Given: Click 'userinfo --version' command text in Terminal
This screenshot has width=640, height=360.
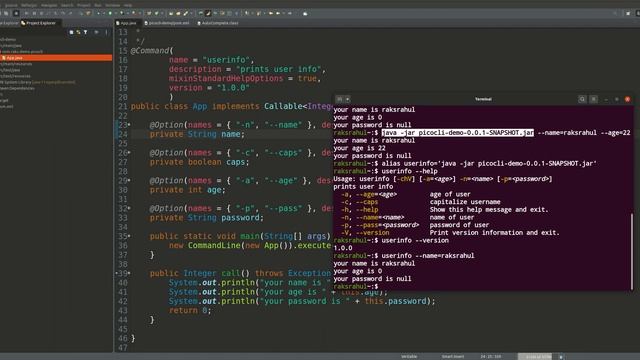Looking at the screenshot, I should pos(415,240).
